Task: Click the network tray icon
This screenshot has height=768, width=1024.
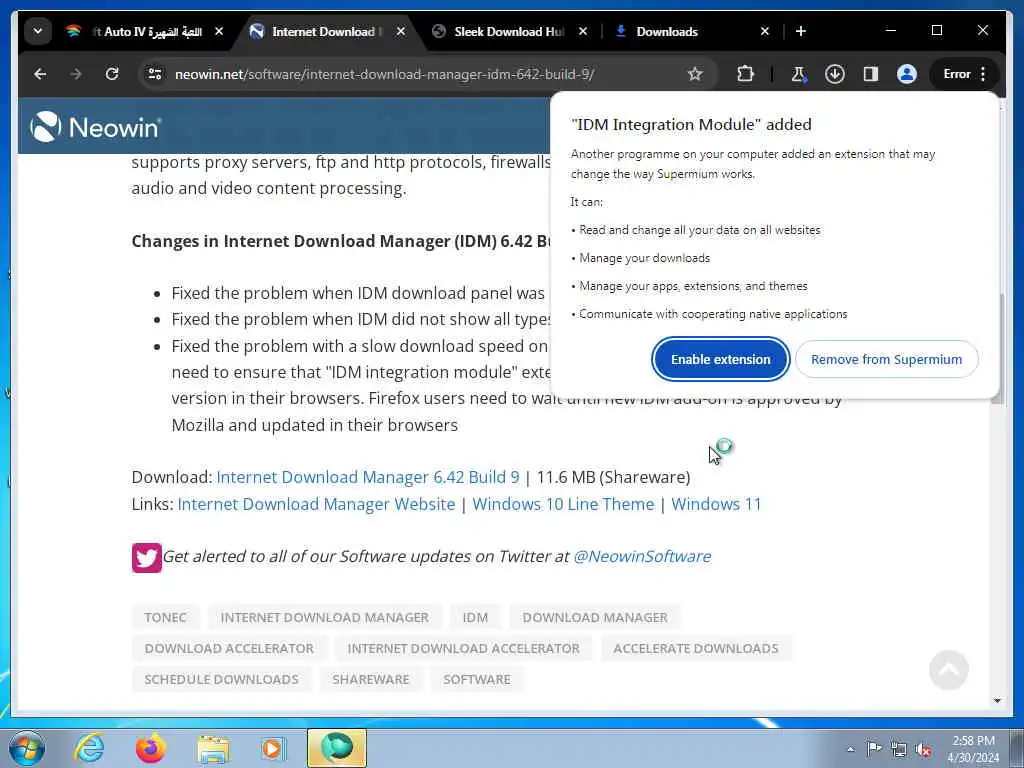Action: (x=899, y=749)
